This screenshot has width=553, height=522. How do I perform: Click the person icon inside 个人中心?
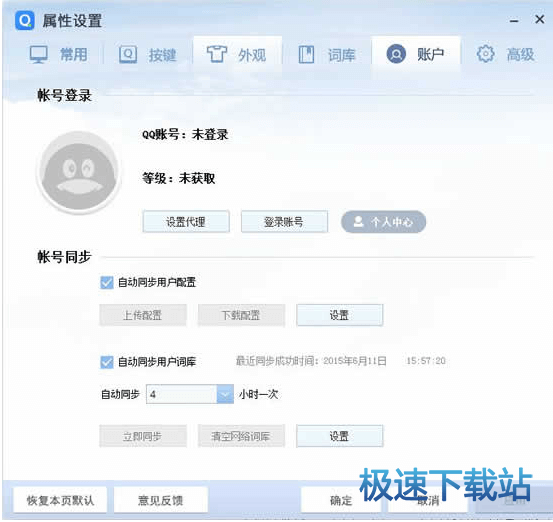[x=358, y=221]
